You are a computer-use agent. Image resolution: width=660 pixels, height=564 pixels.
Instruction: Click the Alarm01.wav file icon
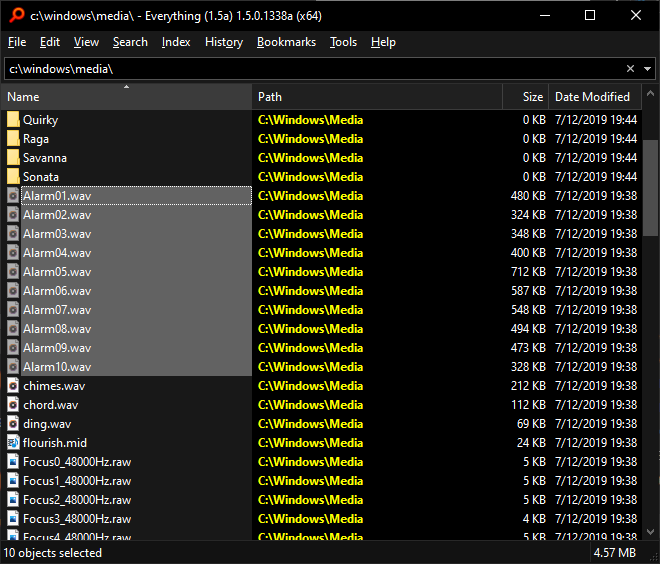click(x=13, y=196)
